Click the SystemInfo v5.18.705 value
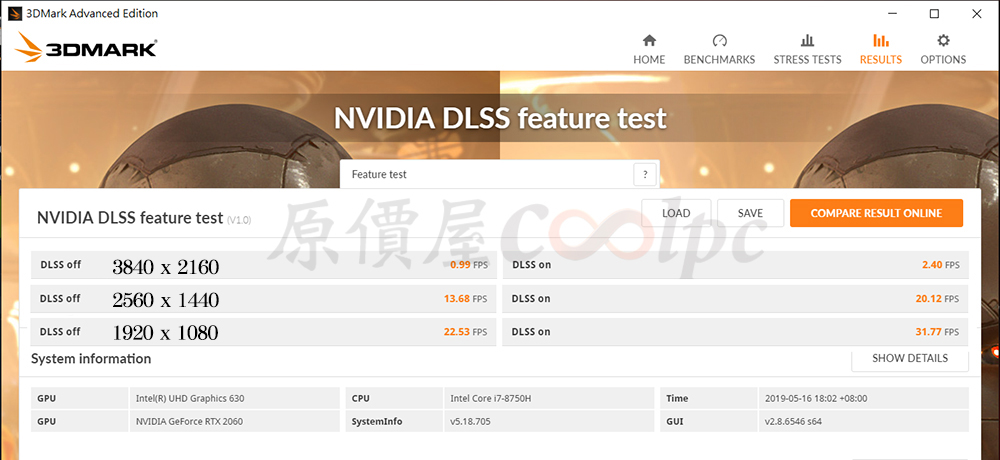1000x460 pixels. [x=470, y=421]
